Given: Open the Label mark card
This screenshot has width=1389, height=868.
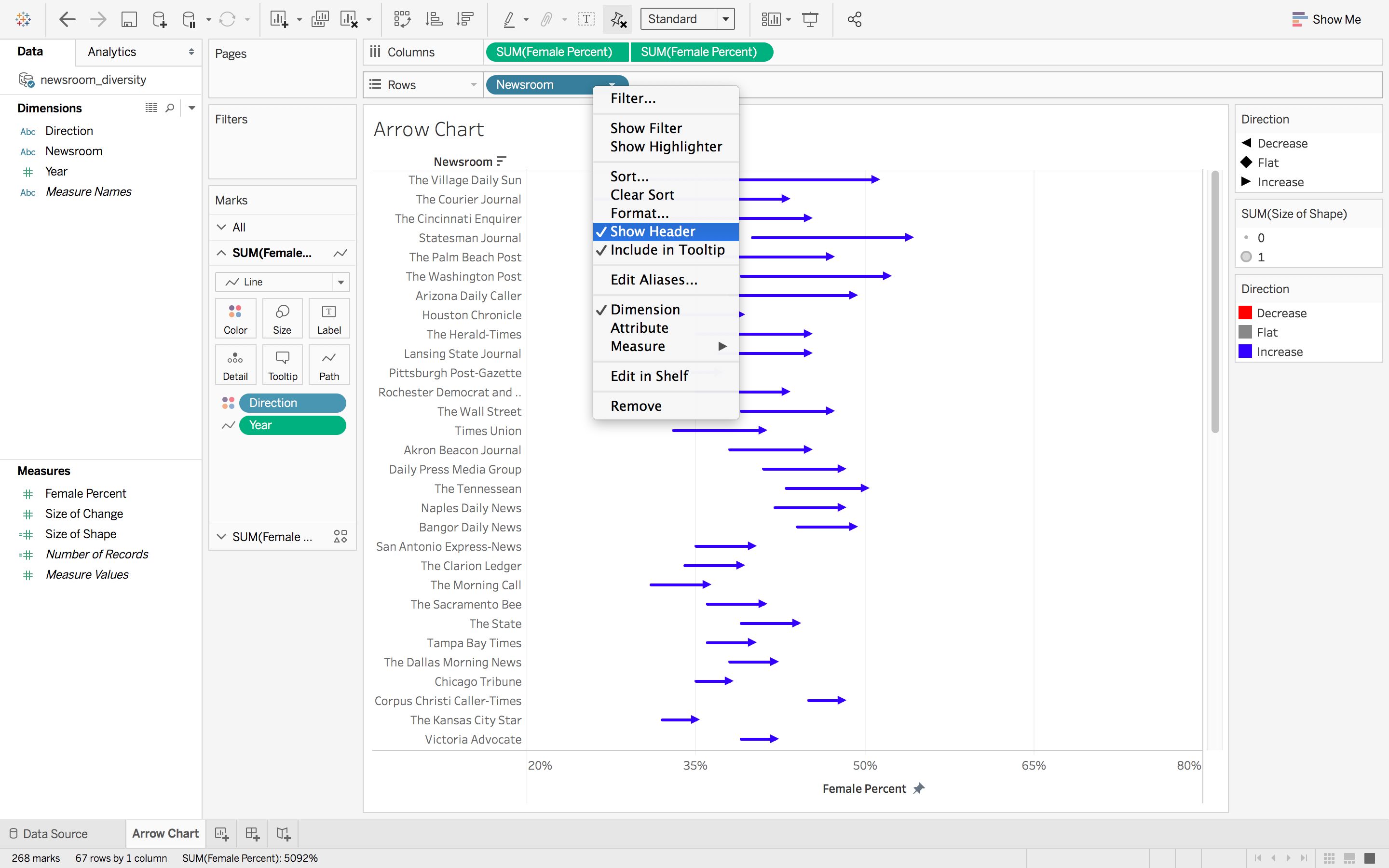Looking at the screenshot, I should click(x=328, y=317).
